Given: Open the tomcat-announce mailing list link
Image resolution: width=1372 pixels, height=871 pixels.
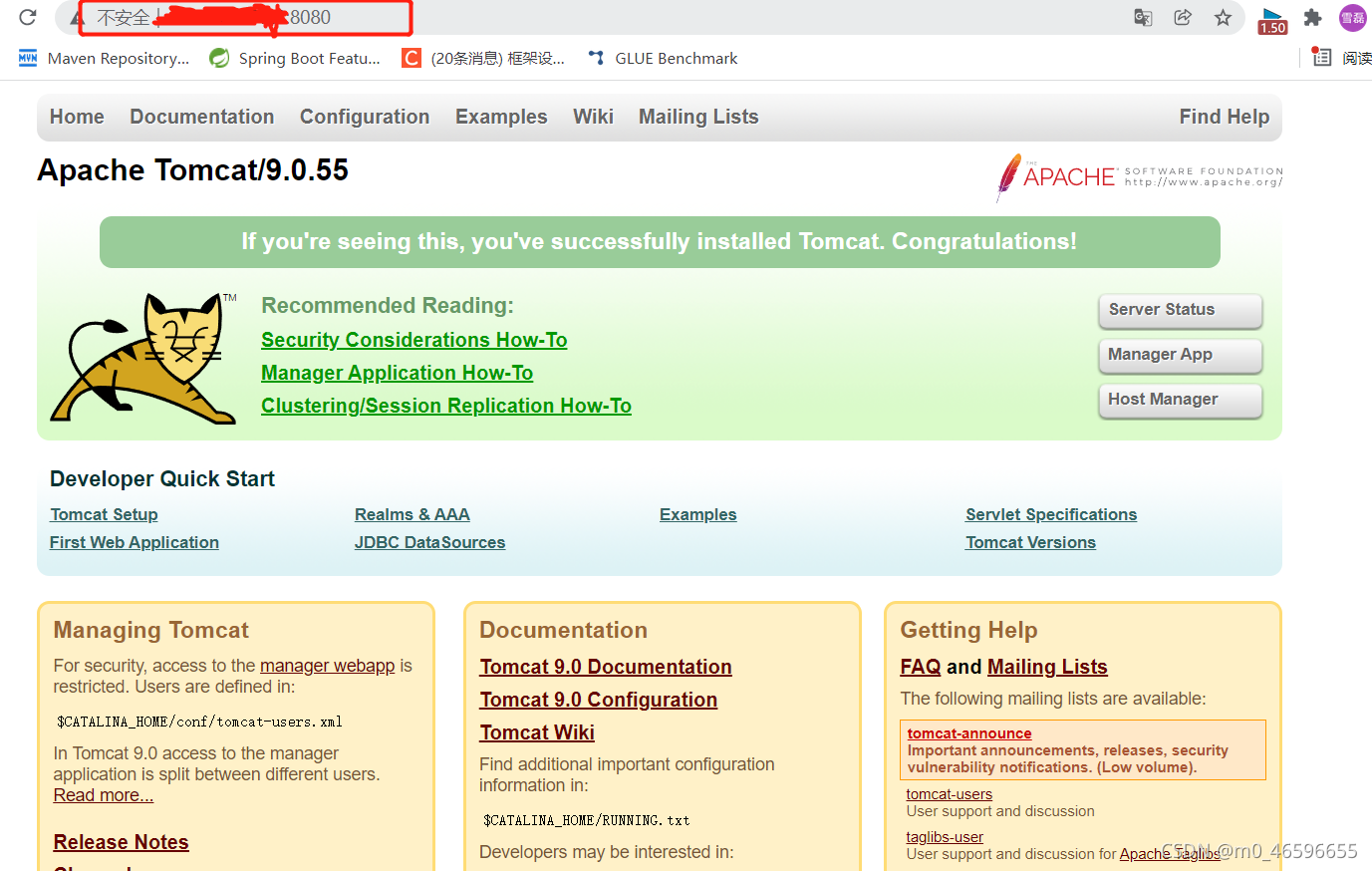Looking at the screenshot, I should [x=969, y=733].
